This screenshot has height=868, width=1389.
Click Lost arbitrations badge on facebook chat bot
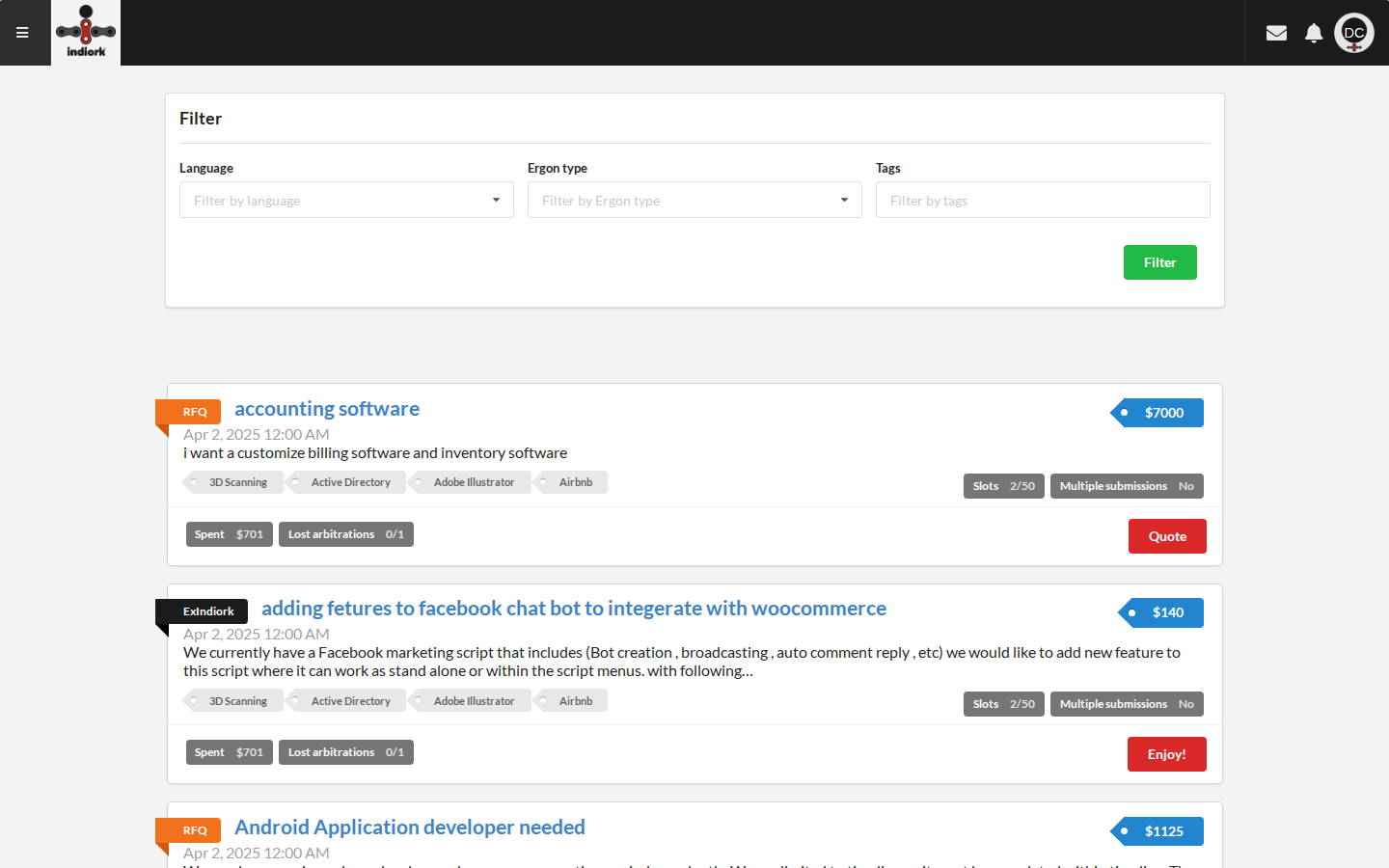pos(346,752)
